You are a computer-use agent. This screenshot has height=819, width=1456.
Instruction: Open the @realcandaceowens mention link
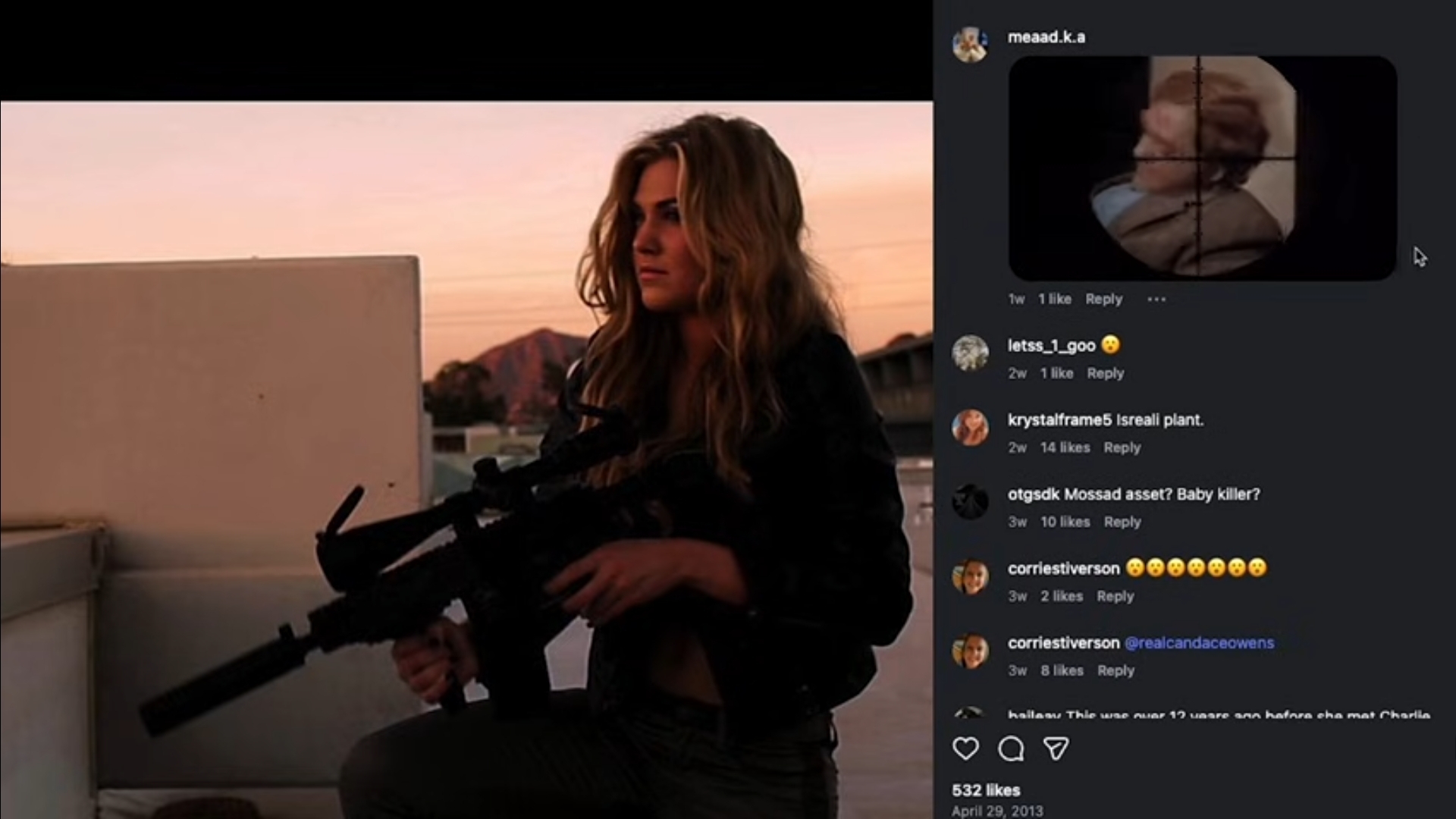(1199, 643)
